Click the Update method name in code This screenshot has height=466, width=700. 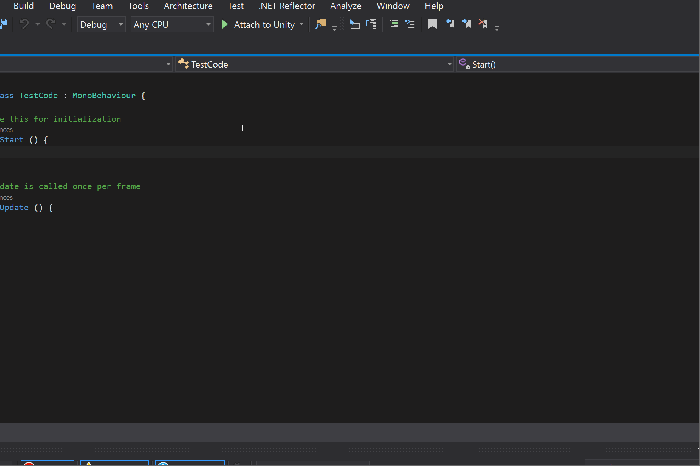click(14, 208)
